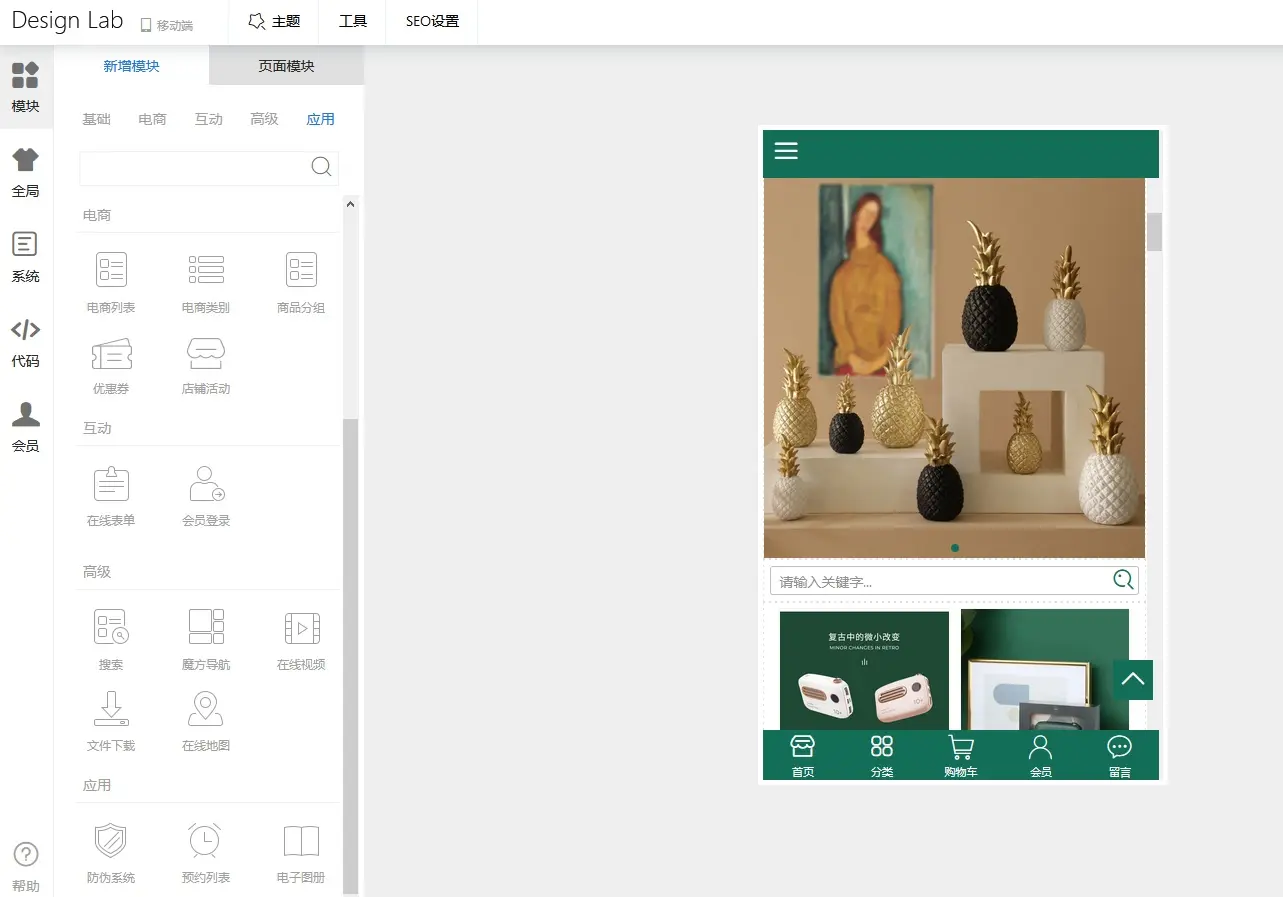Screen dimensions: 1283x897
Task: Choose the 店铺活动 module icon
Action: click(x=206, y=355)
